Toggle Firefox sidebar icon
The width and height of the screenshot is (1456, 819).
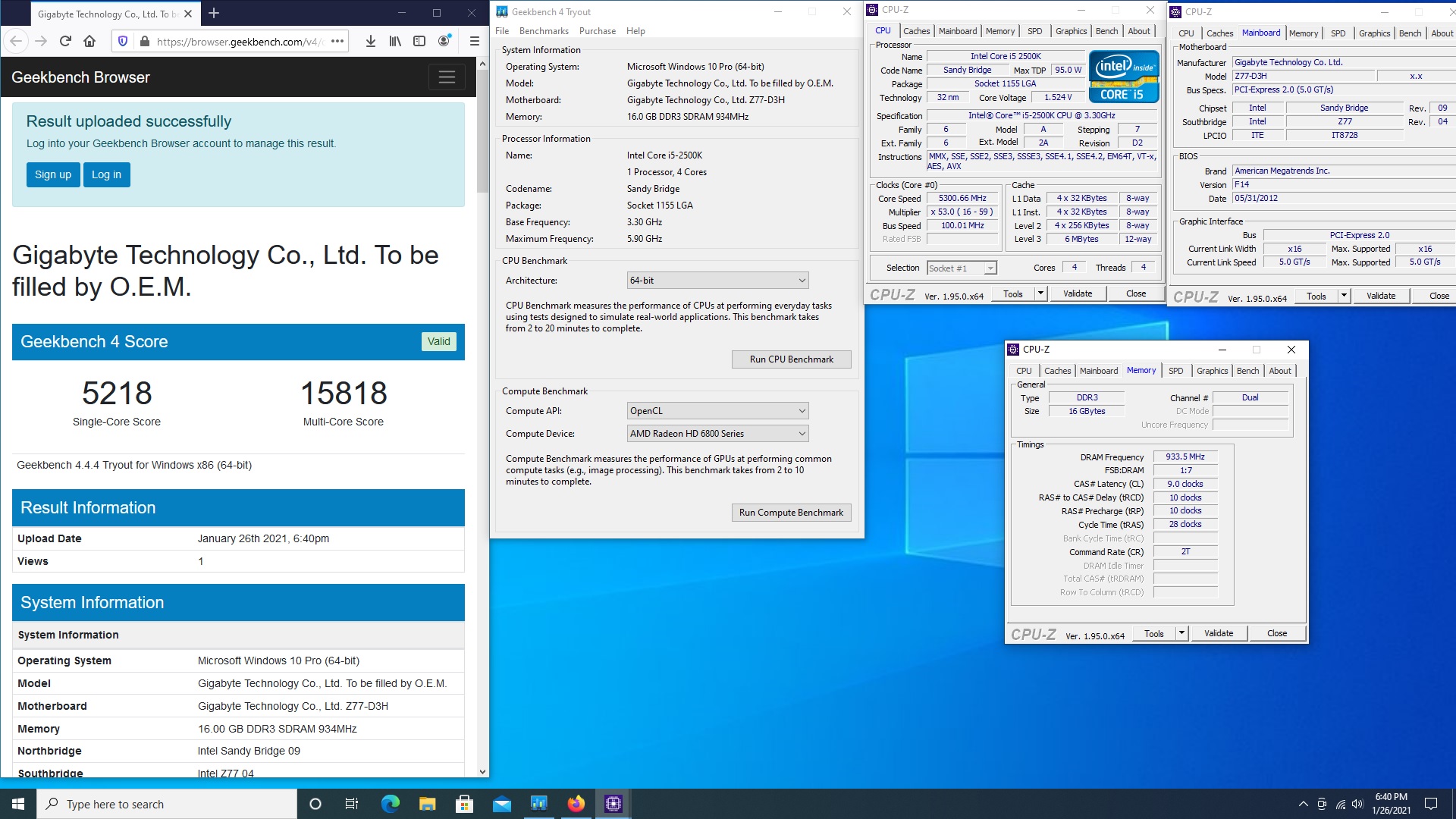click(419, 41)
